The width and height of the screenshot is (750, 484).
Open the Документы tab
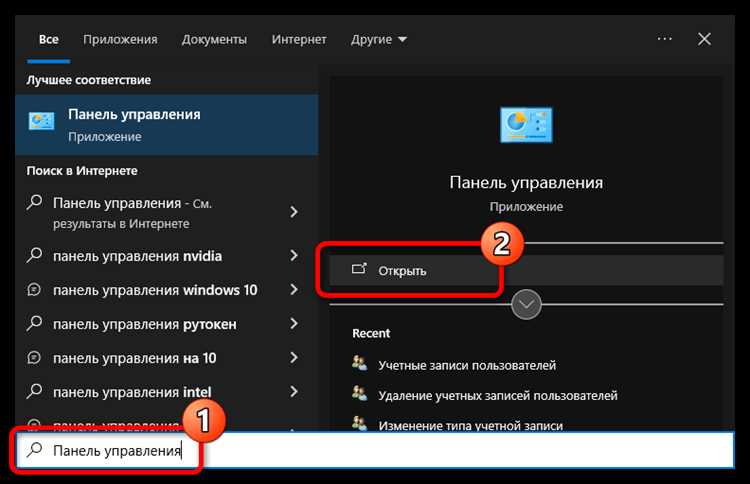(x=214, y=39)
